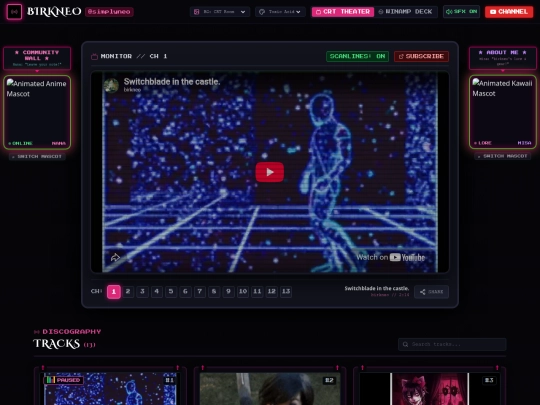The image size is (540, 405).
Task: Toggle Scanlines ON button
Action: 357,56
